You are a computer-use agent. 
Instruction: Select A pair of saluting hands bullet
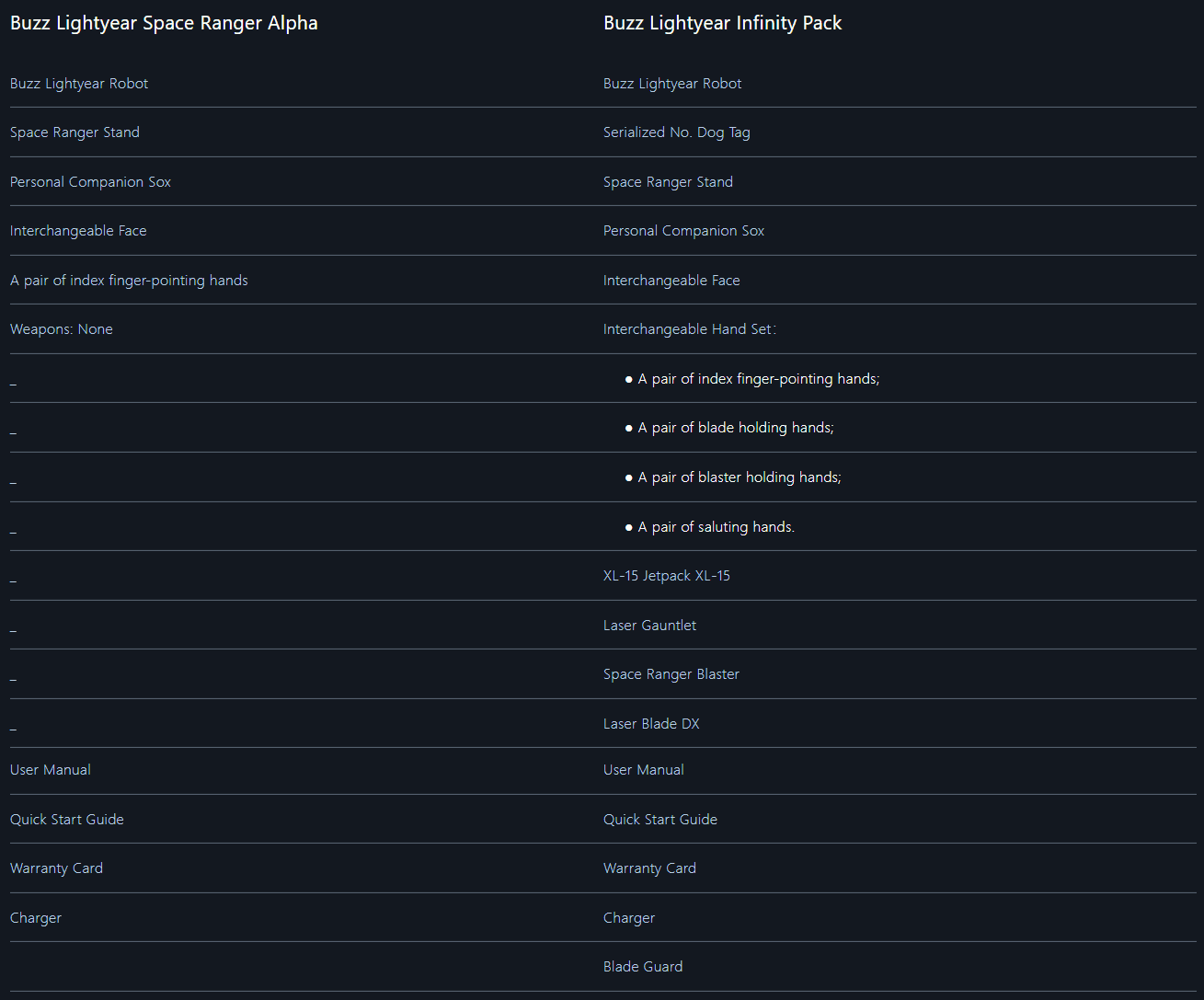(x=716, y=527)
